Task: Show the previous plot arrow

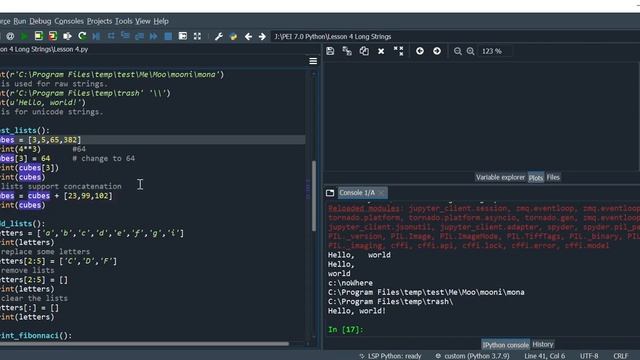Action: 420,51
